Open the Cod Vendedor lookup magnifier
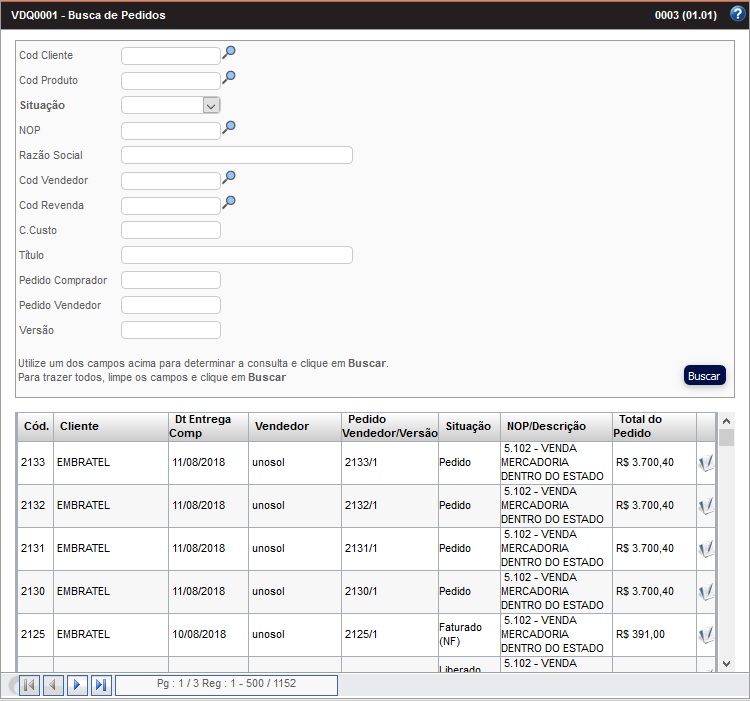Viewport: 750px width, 701px height. pyautogui.click(x=229, y=178)
